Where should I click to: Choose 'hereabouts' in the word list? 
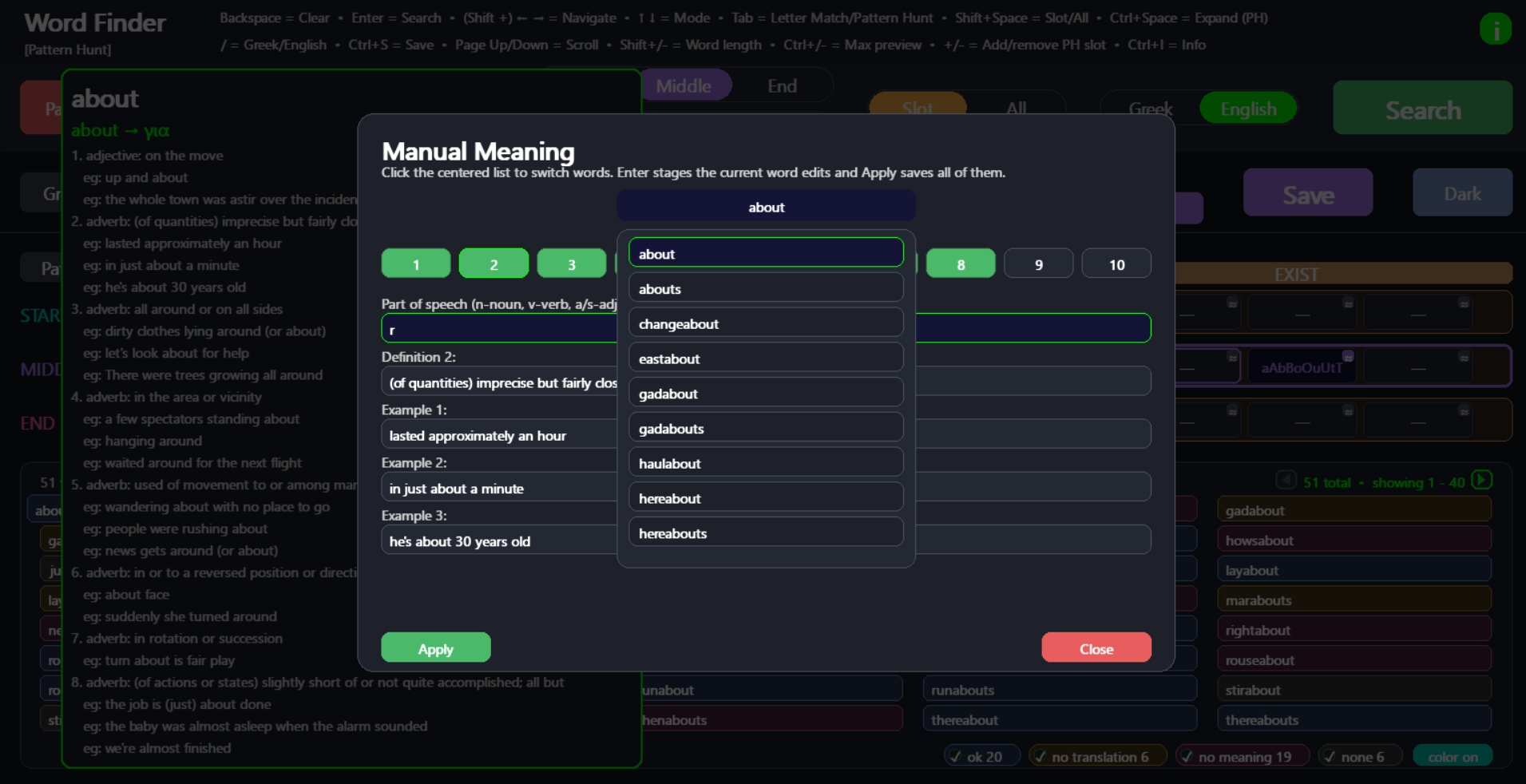(x=766, y=533)
